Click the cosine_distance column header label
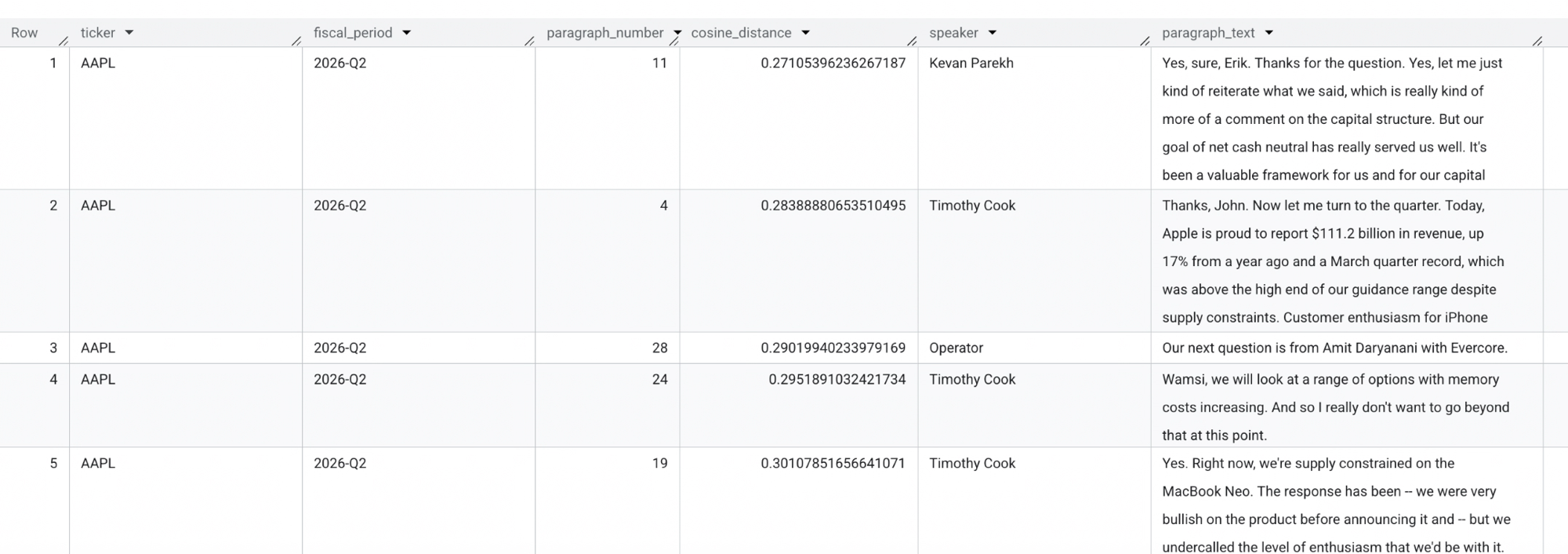Viewport: 1568px width, 554px height. point(741,33)
